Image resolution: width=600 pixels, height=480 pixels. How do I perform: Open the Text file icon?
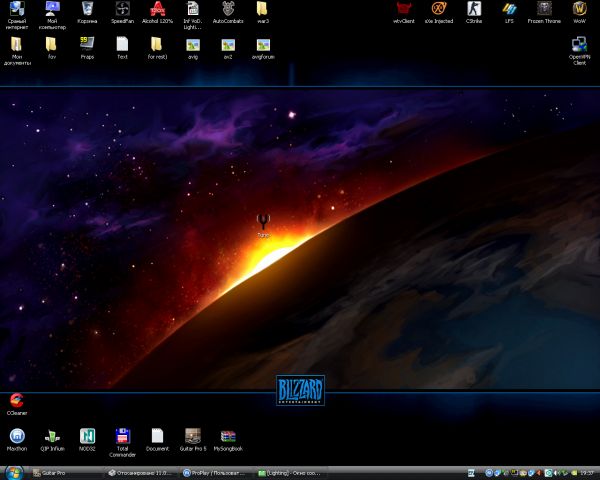click(x=122, y=48)
